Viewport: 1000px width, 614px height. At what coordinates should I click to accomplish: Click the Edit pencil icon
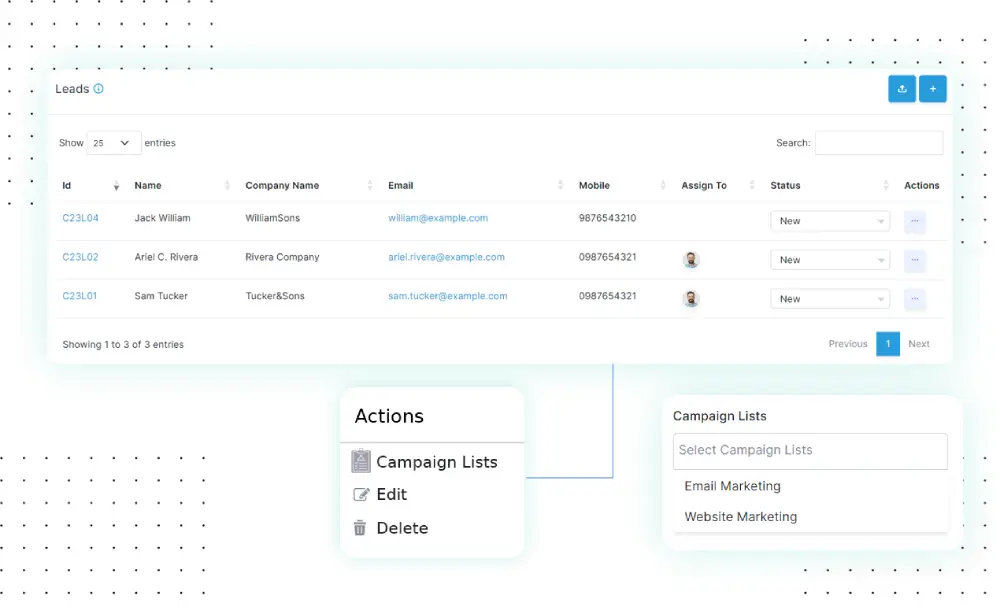pos(360,494)
